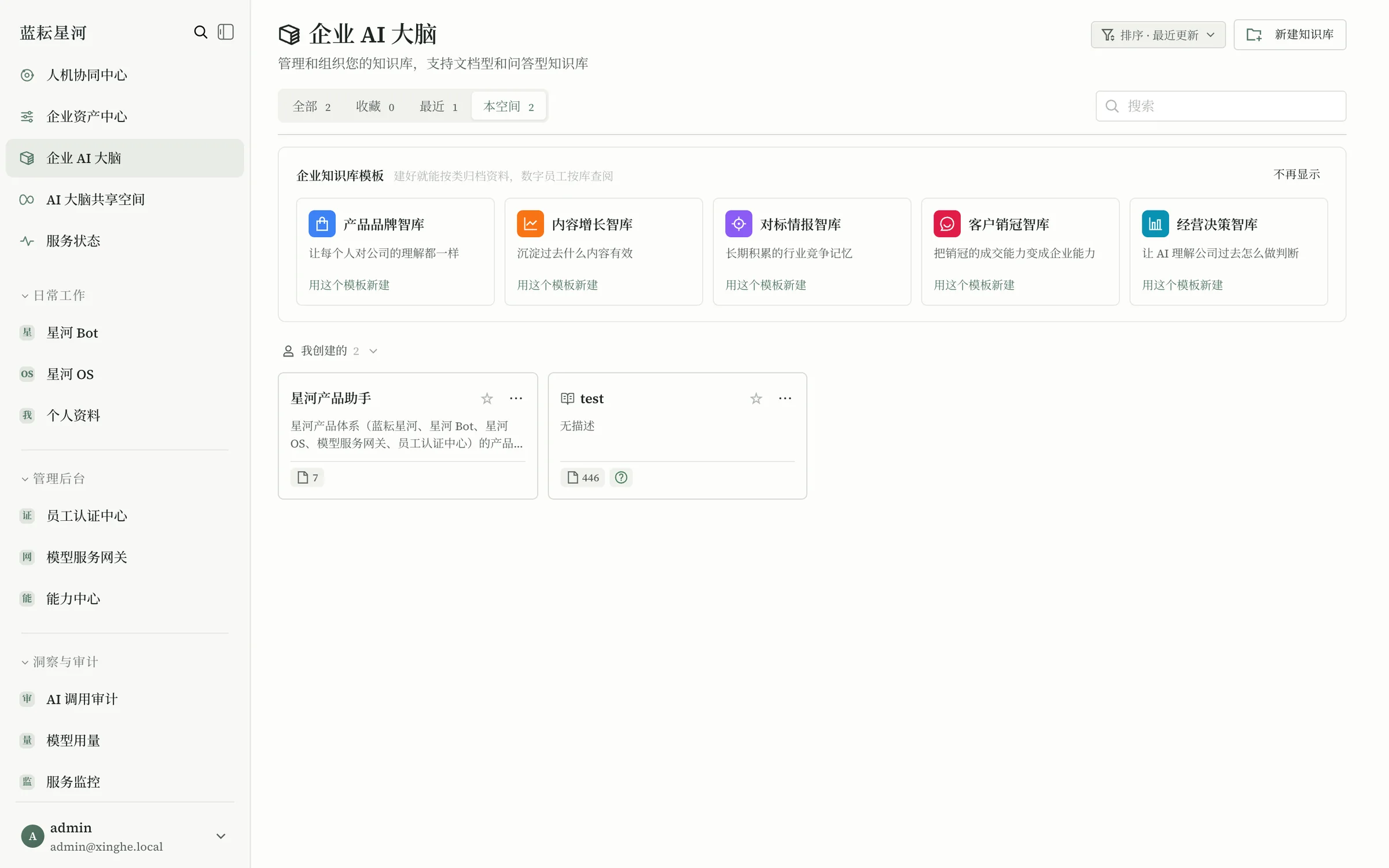
Task: Click the 网 badge icon for 模型服务网关
Action: click(27, 557)
